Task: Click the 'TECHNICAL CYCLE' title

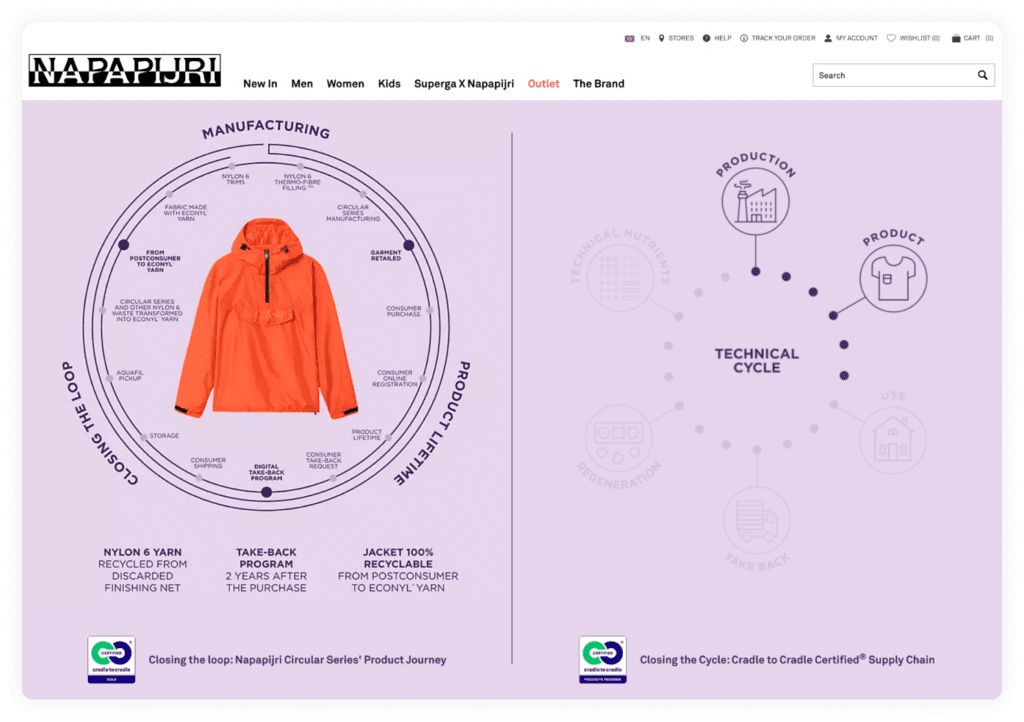Action: [756, 360]
